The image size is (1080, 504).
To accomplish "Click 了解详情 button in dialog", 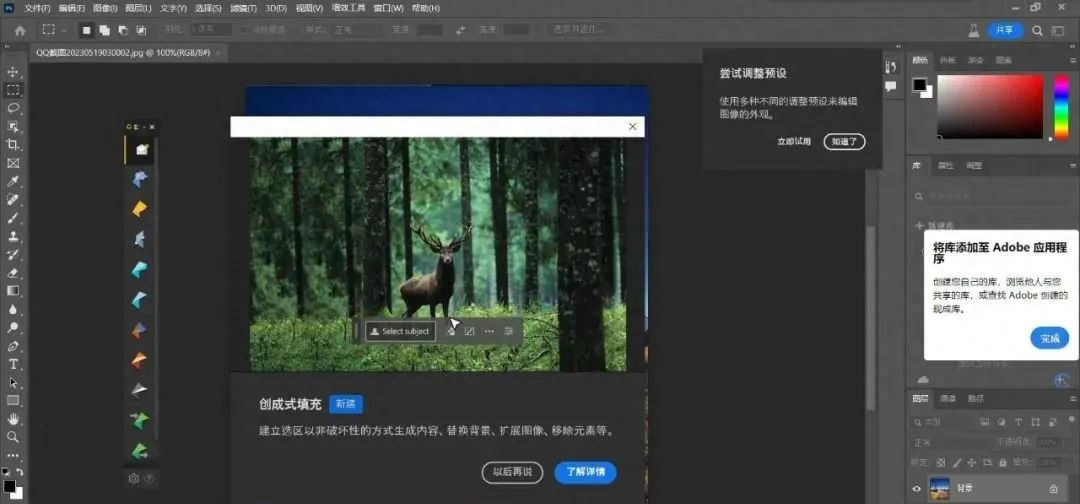I will [x=585, y=472].
